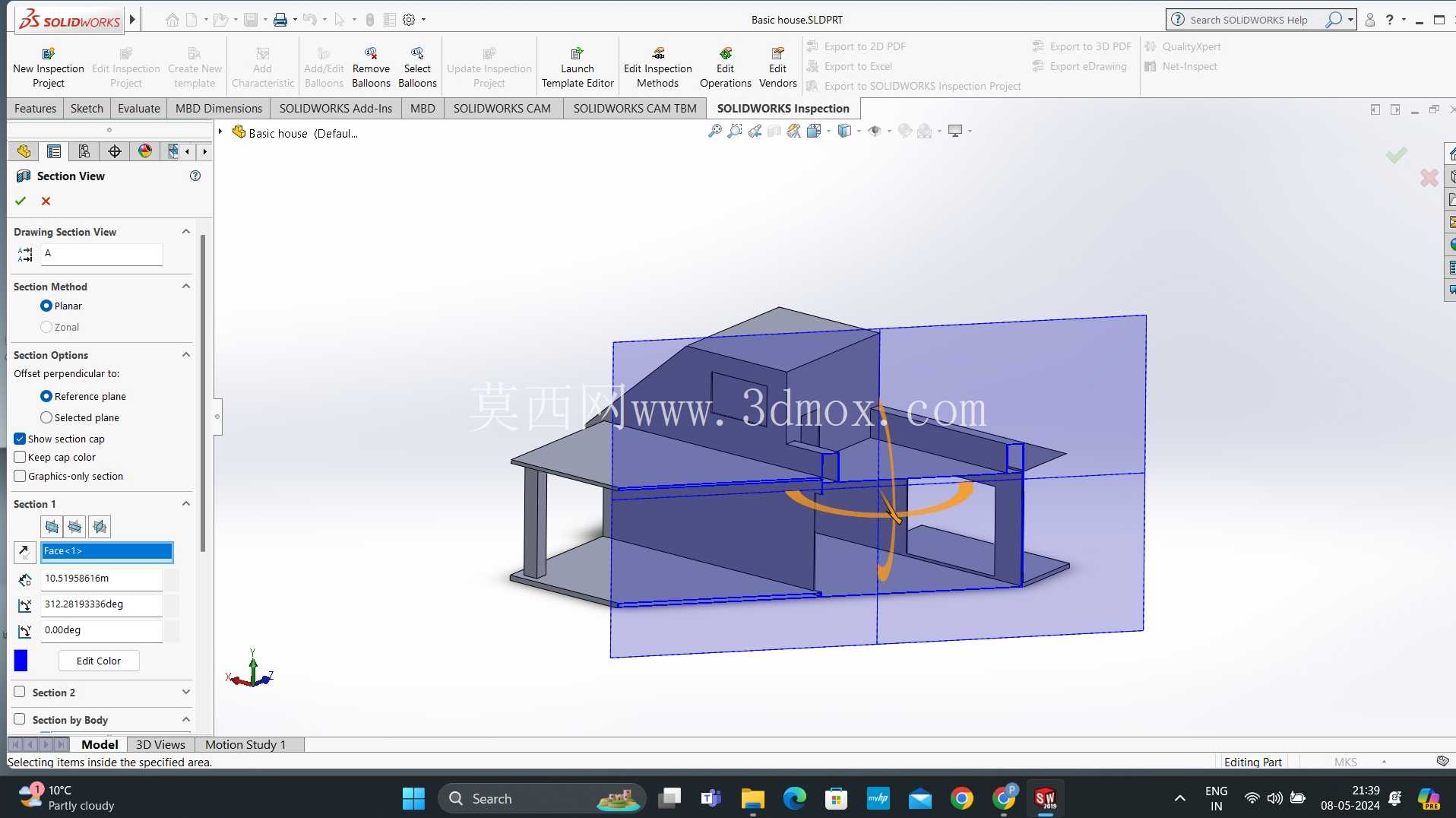Viewport: 1456px width, 818px height.
Task: Click Hide/Show Items eye icon
Action: [875, 131]
